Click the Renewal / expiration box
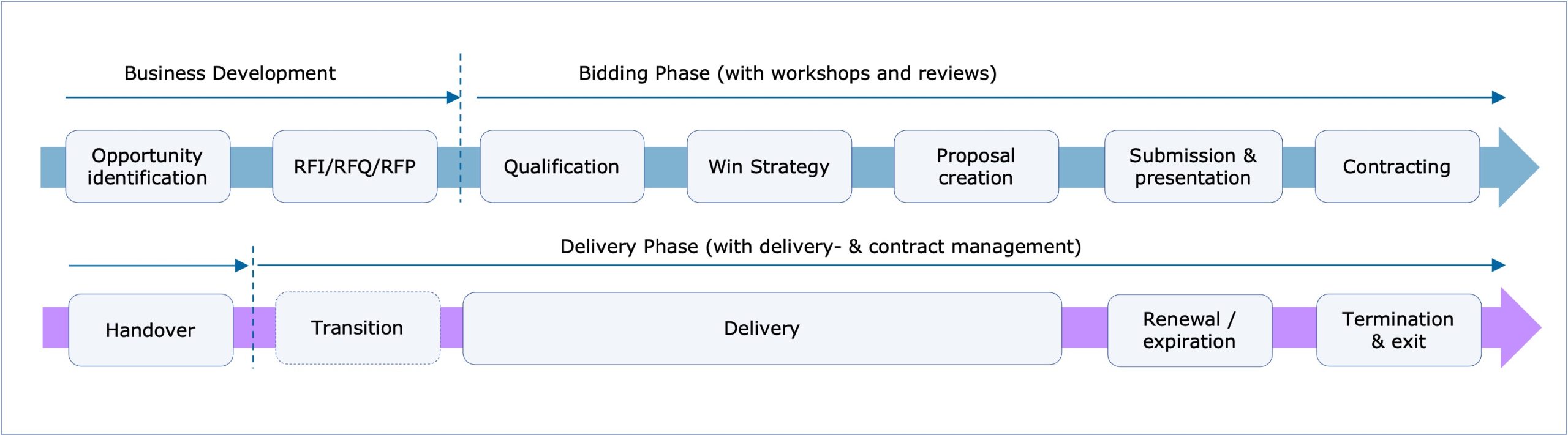Image resolution: width=1568 pixels, height=435 pixels. tap(1189, 330)
